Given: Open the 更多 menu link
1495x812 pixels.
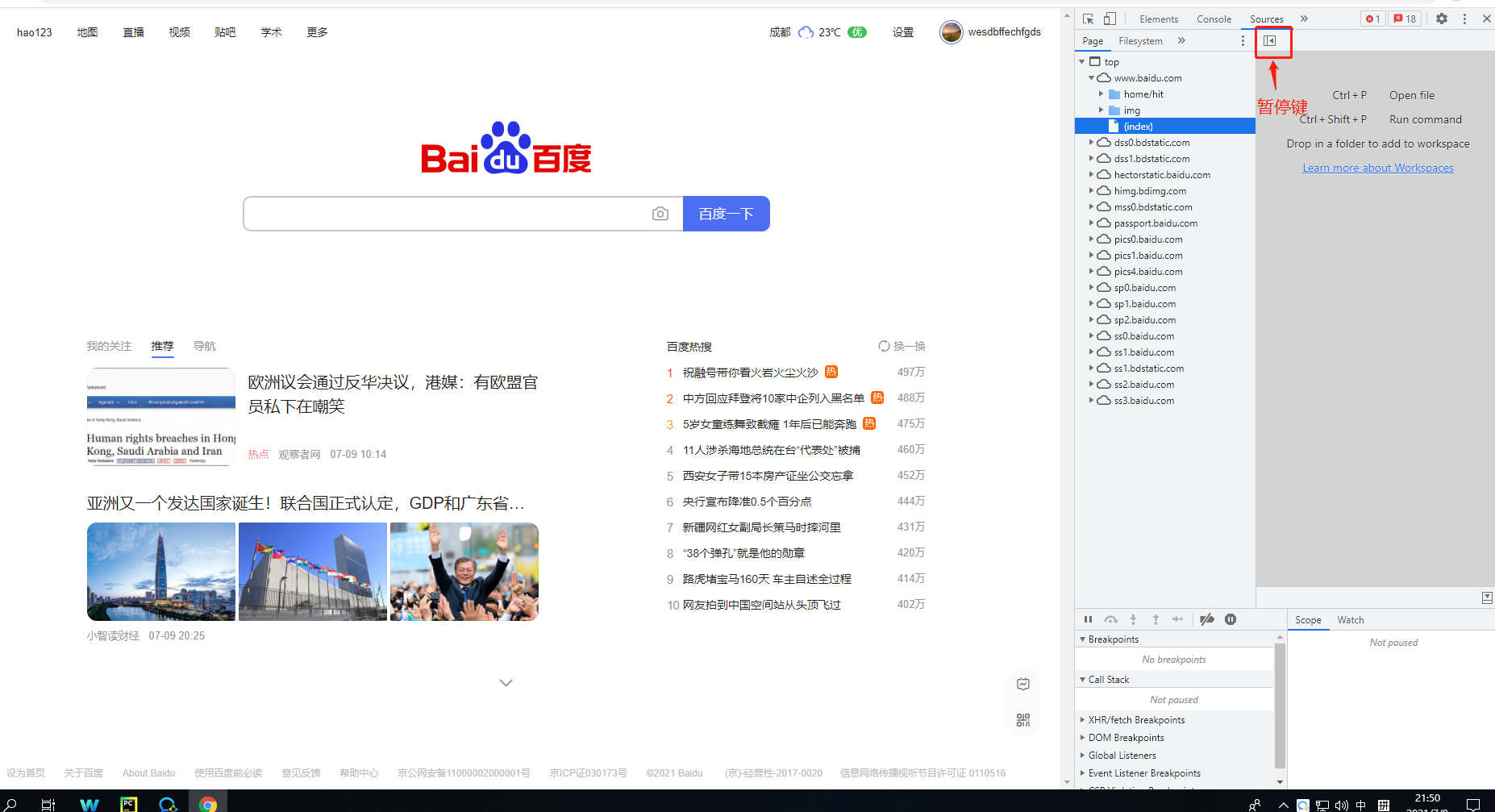Looking at the screenshot, I should [317, 32].
